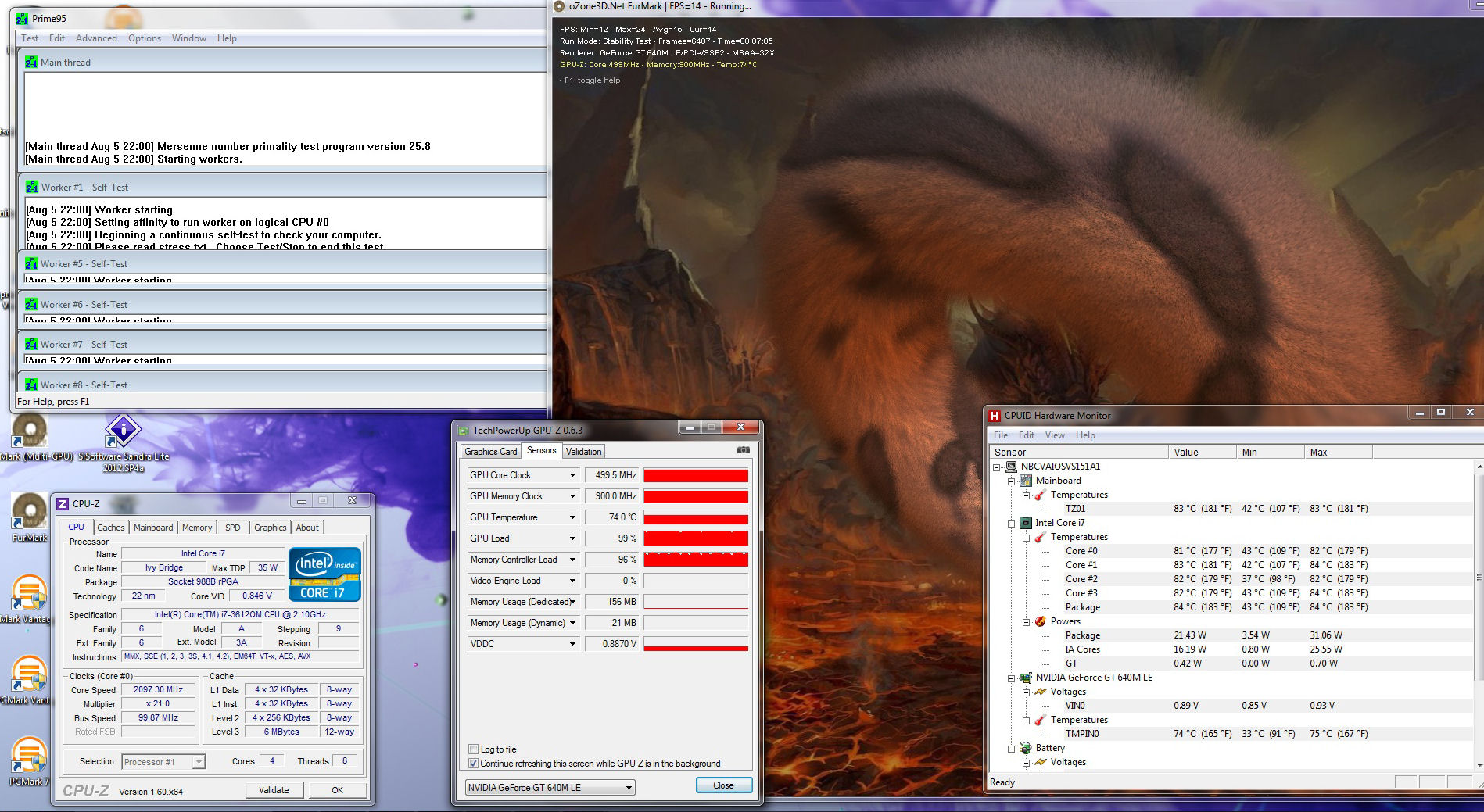Click the Worker #6 Self-Test window icon
The width and height of the screenshot is (1484, 812).
31,304
